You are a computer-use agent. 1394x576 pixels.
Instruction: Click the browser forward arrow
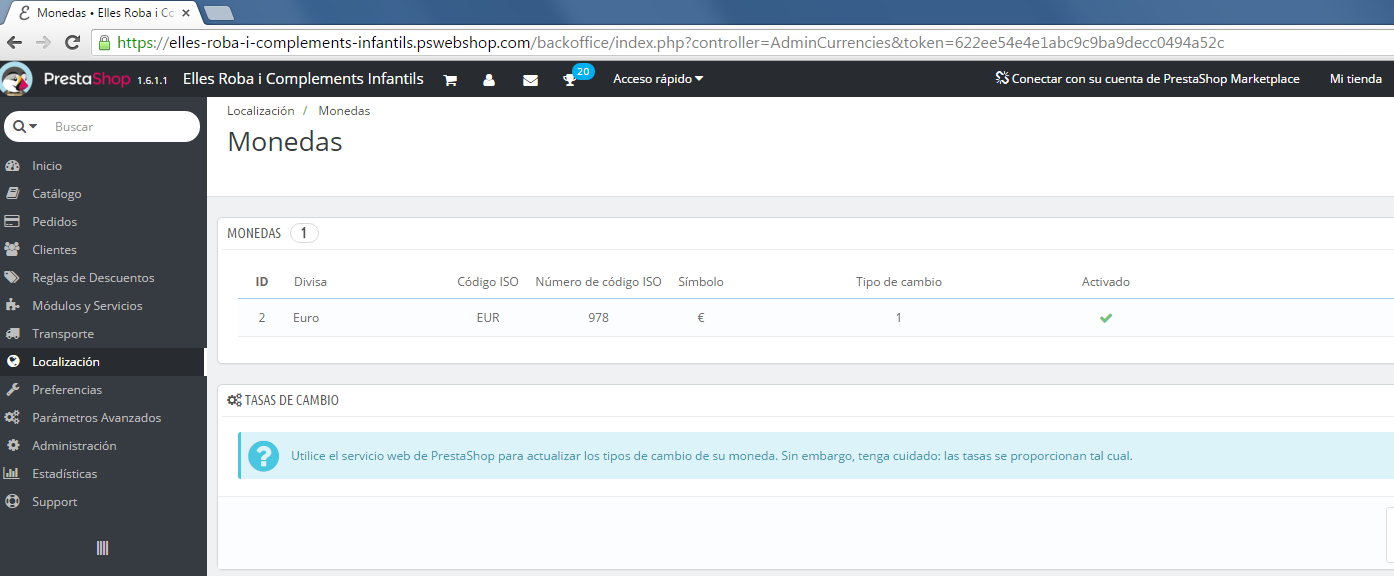43,42
